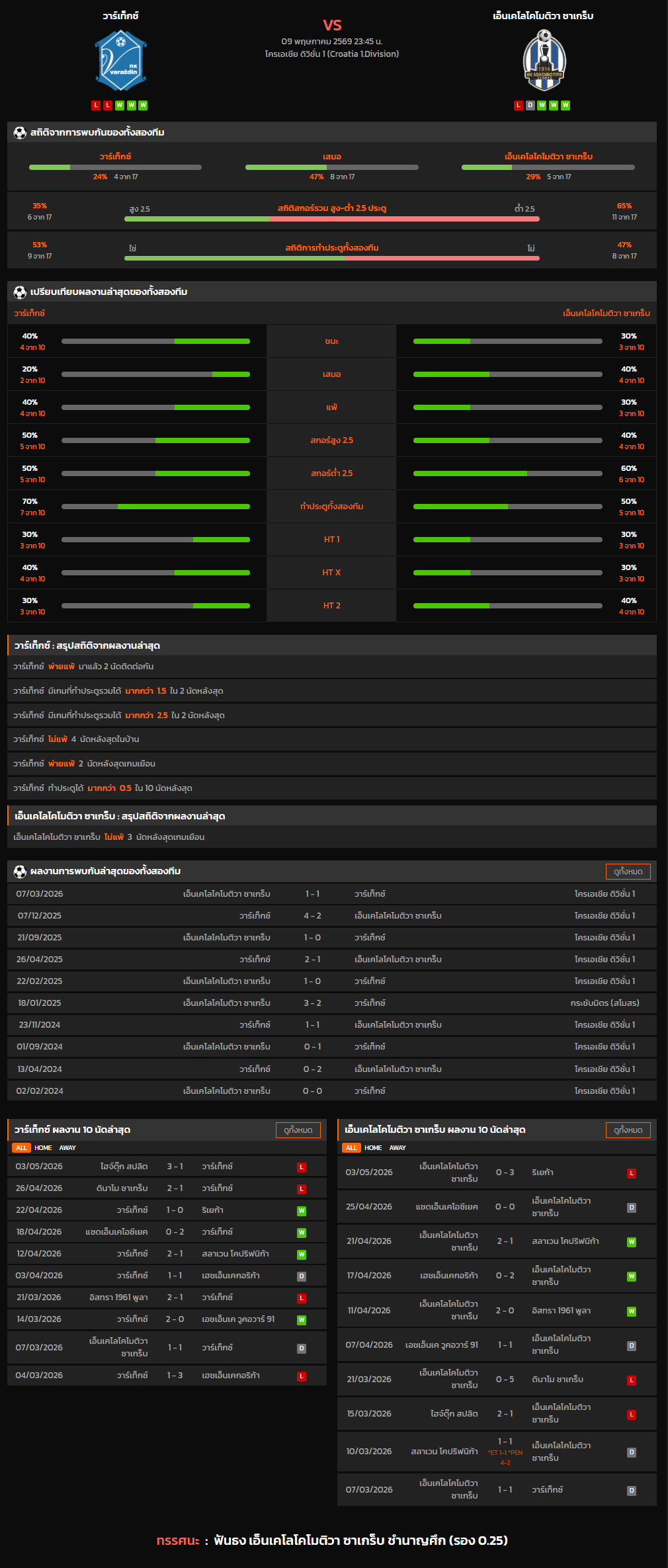Click the W badge for 18/04/2026 Varaždin 0-2 away win

[302, 1233]
